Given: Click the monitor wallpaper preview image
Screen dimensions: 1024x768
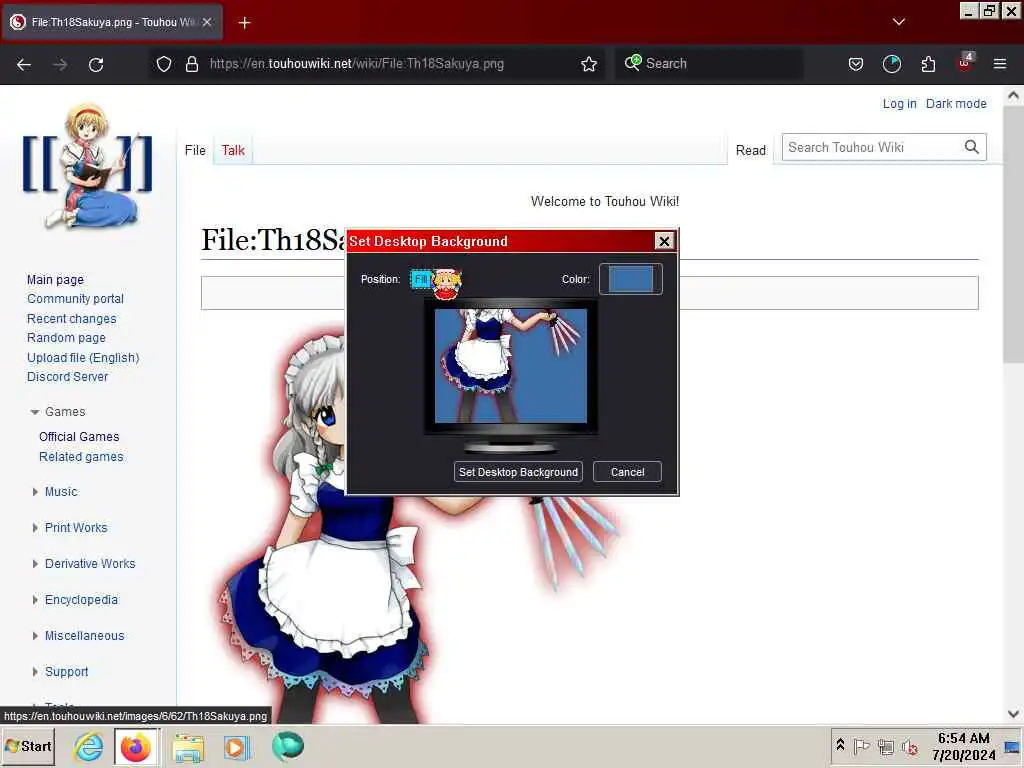Looking at the screenshot, I should pyautogui.click(x=511, y=366).
